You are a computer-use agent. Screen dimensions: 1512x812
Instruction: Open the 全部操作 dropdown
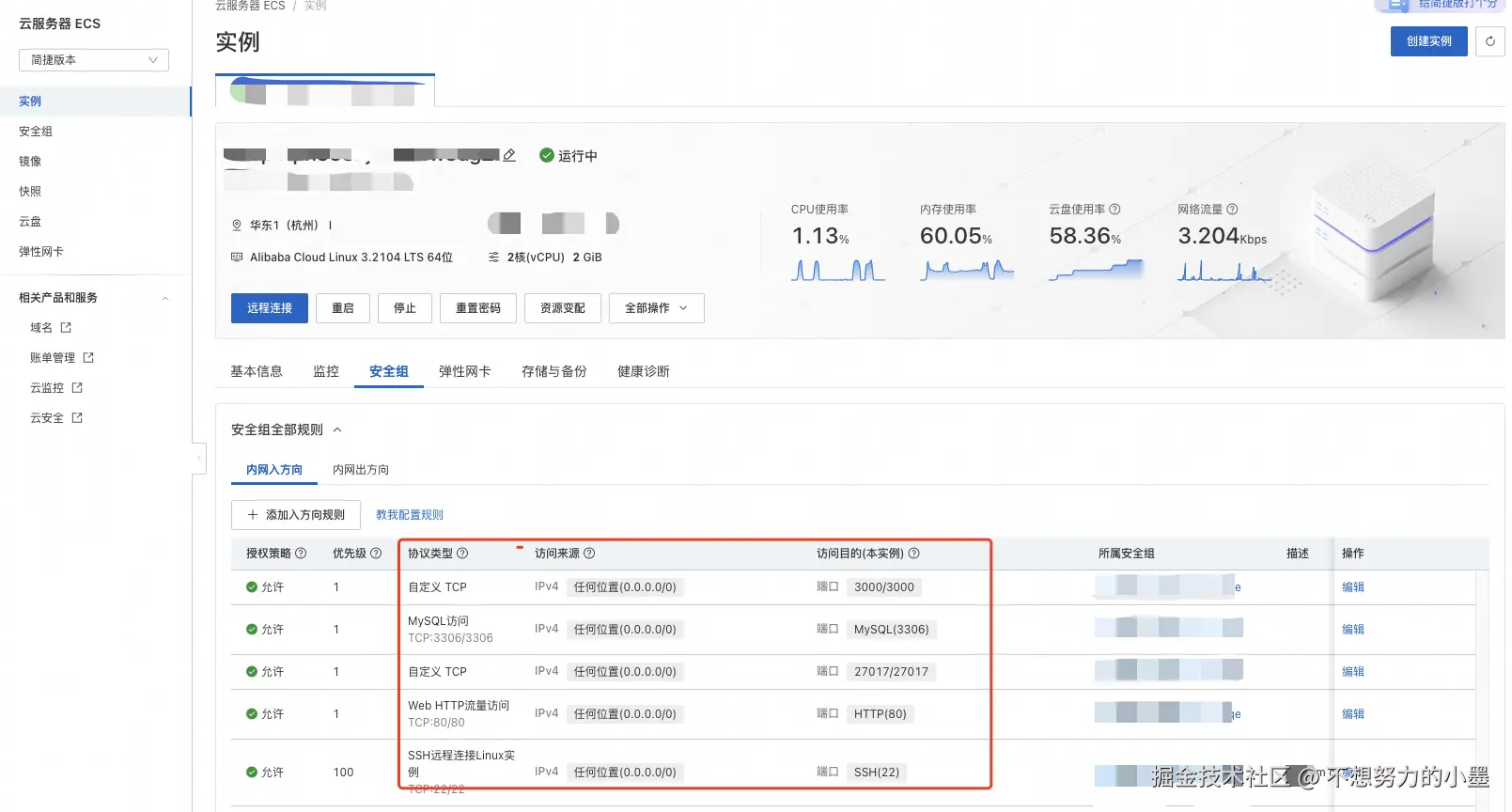(656, 308)
